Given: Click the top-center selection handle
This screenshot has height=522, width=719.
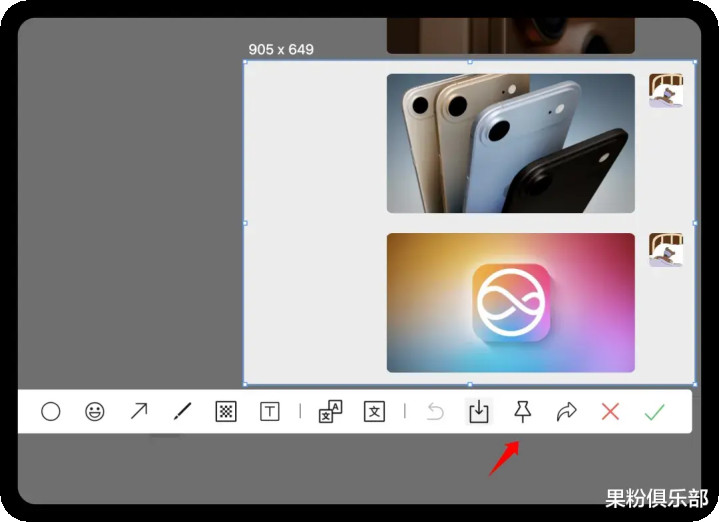Looking at the screenshot, I should 470,62.
